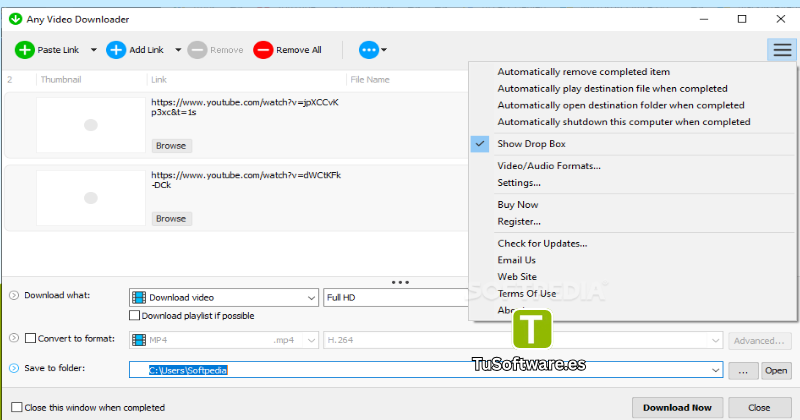Expand the Add Link dropdown arrow

pos(178,50)
